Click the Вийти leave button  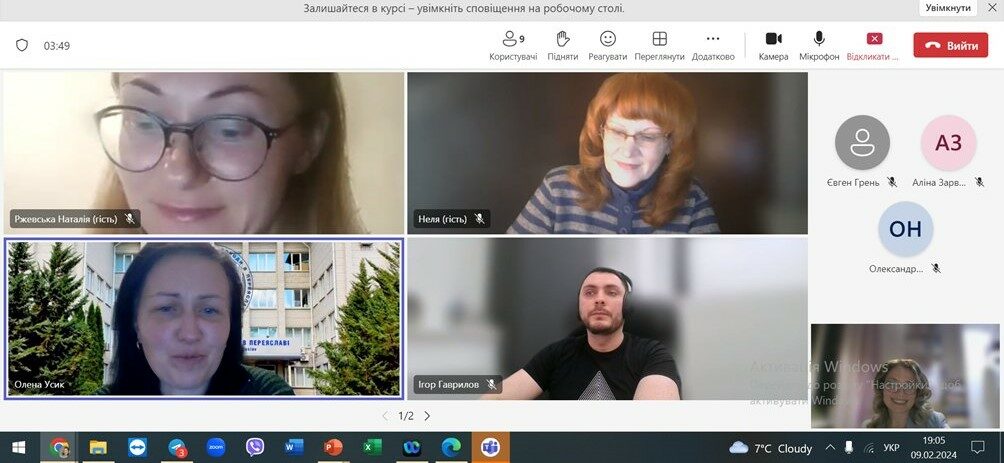pyautogui.click(x=950, y=45)
